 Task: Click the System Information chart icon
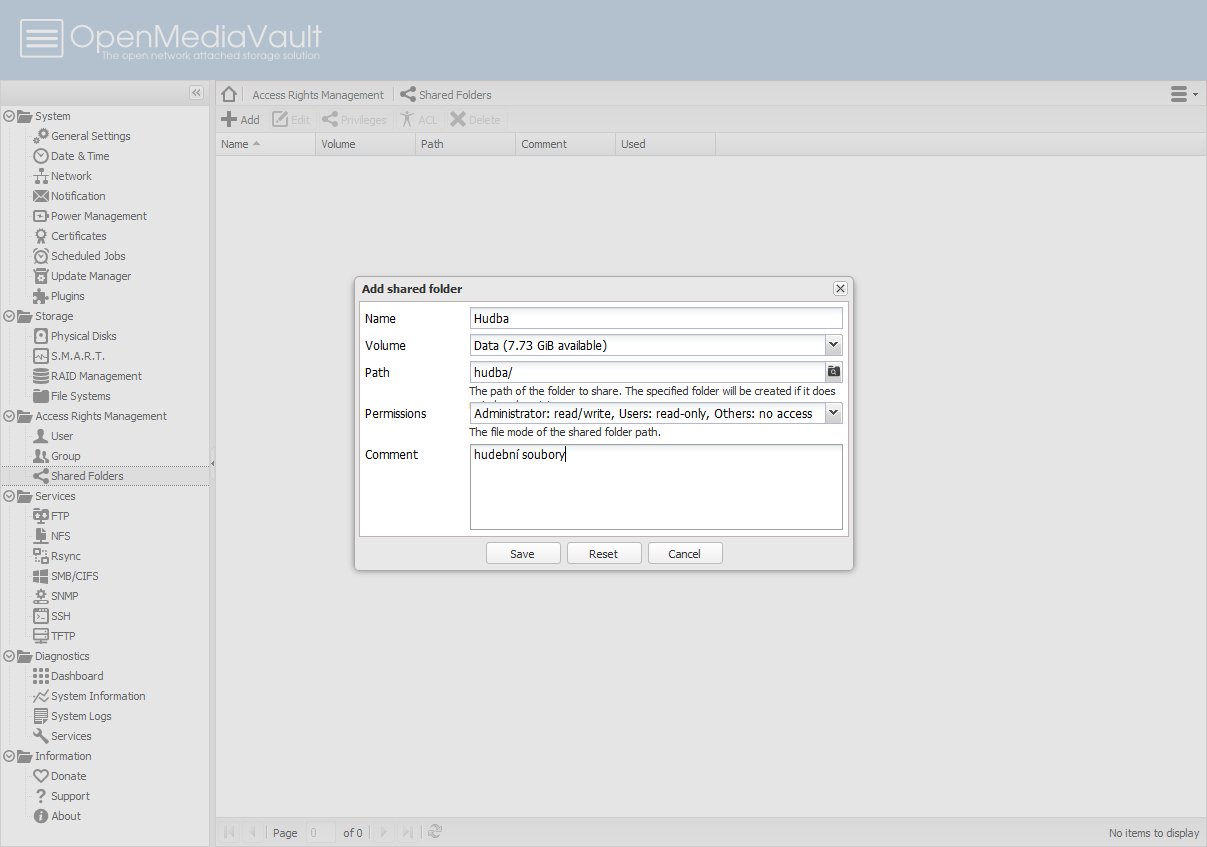[x=41, y=696]
